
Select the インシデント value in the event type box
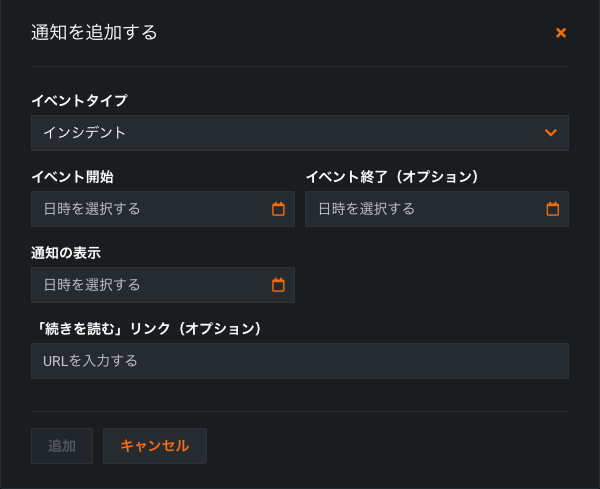tap(84, 133)
